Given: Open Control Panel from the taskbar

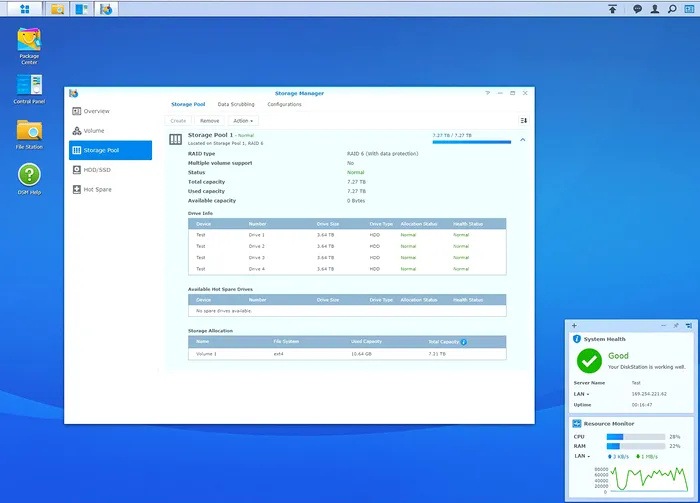Looking at the screenshot, I should point(82,9).
